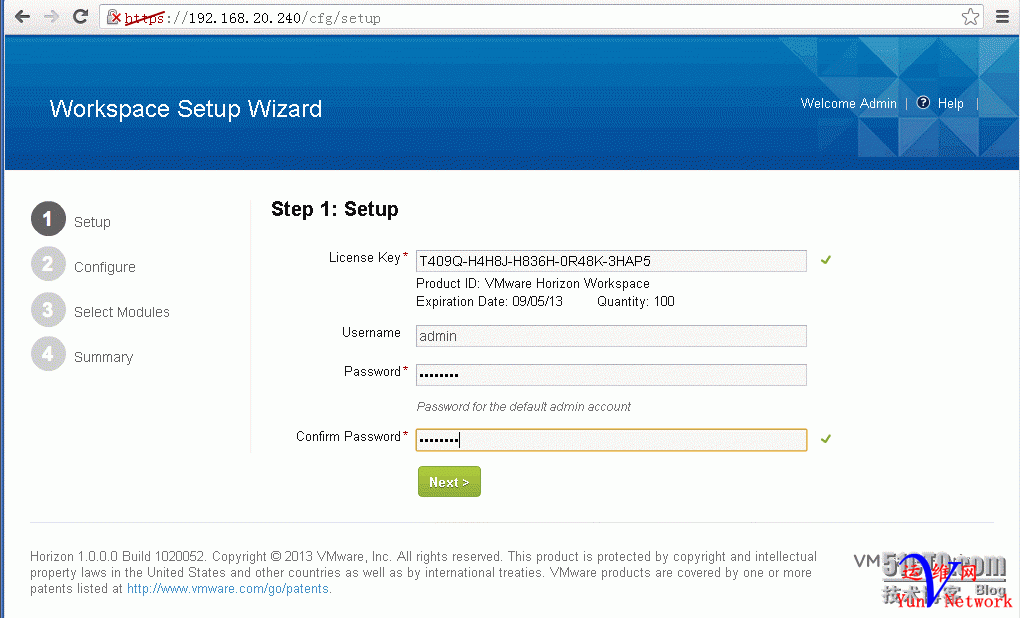Reload the page with refresh icon
1020x618 pixels.
click(x=80, y=17)
